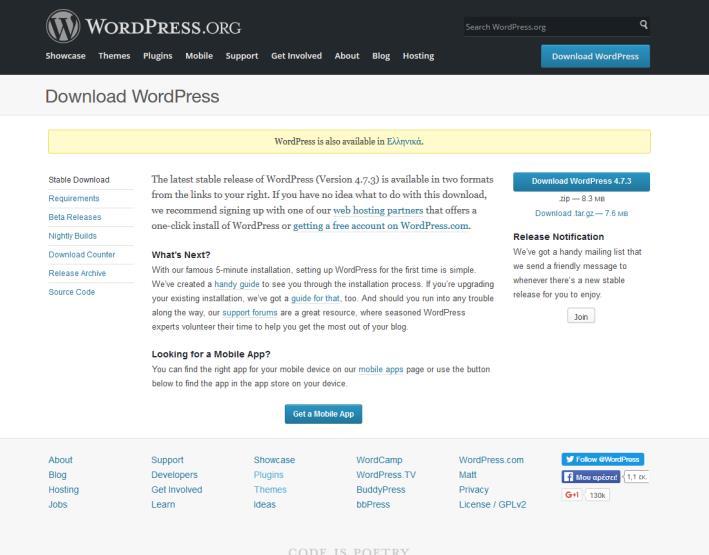Viewport: 709px width, 555px height.
Task: Click the header Download WordPress button
Action: tap(595, 56)
